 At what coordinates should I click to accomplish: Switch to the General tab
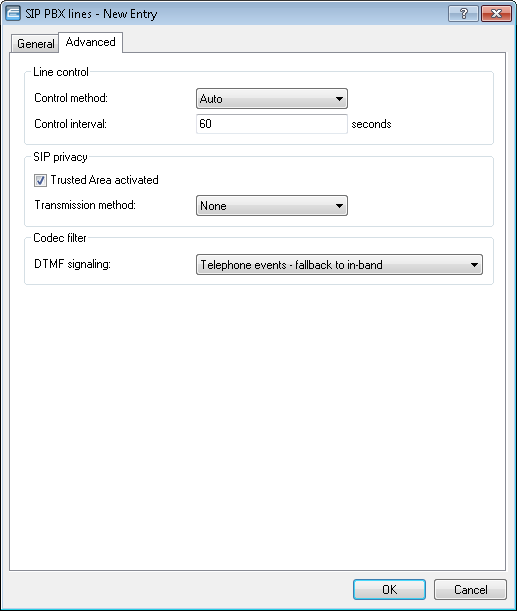pyautogui.click(x=35, y=43)
